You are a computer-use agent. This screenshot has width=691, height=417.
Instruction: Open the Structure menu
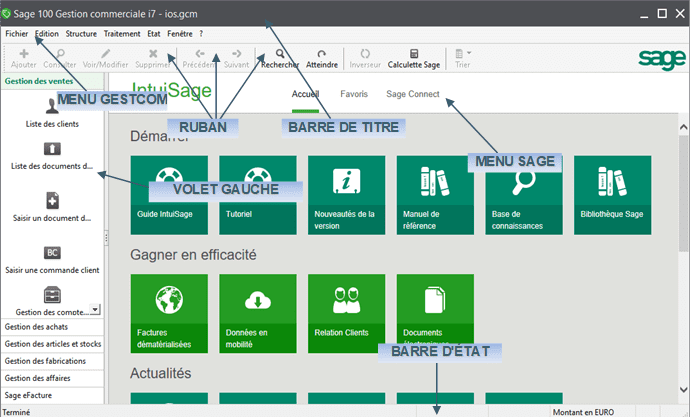81,34
